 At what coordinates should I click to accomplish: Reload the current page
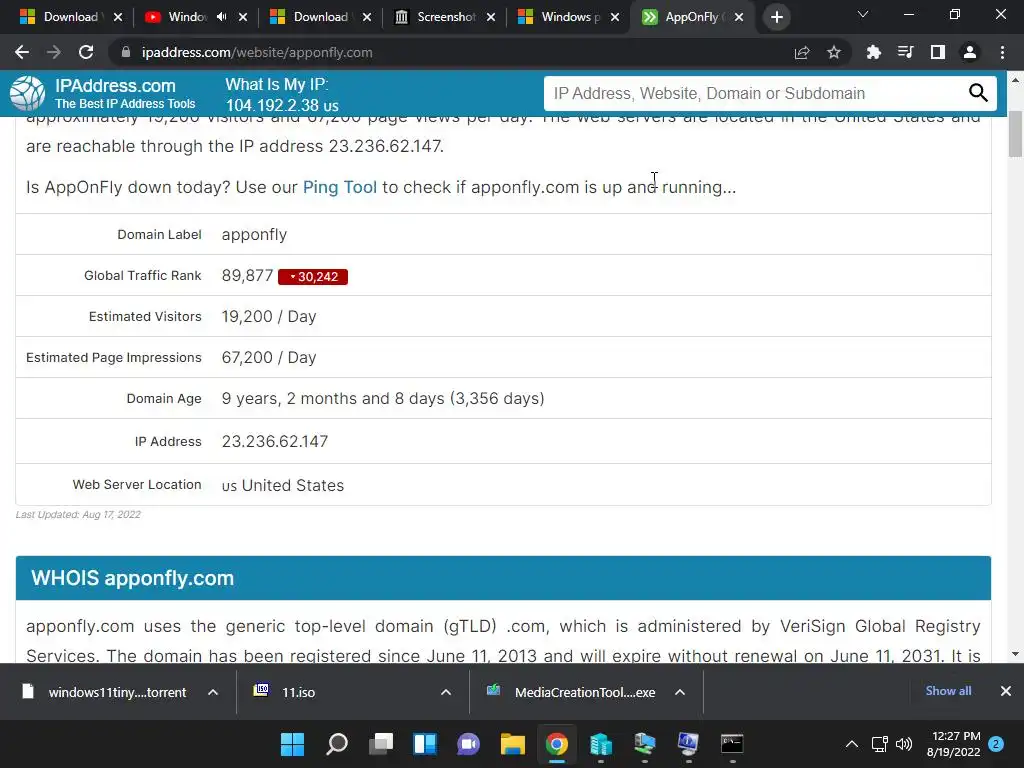[86, 52]
